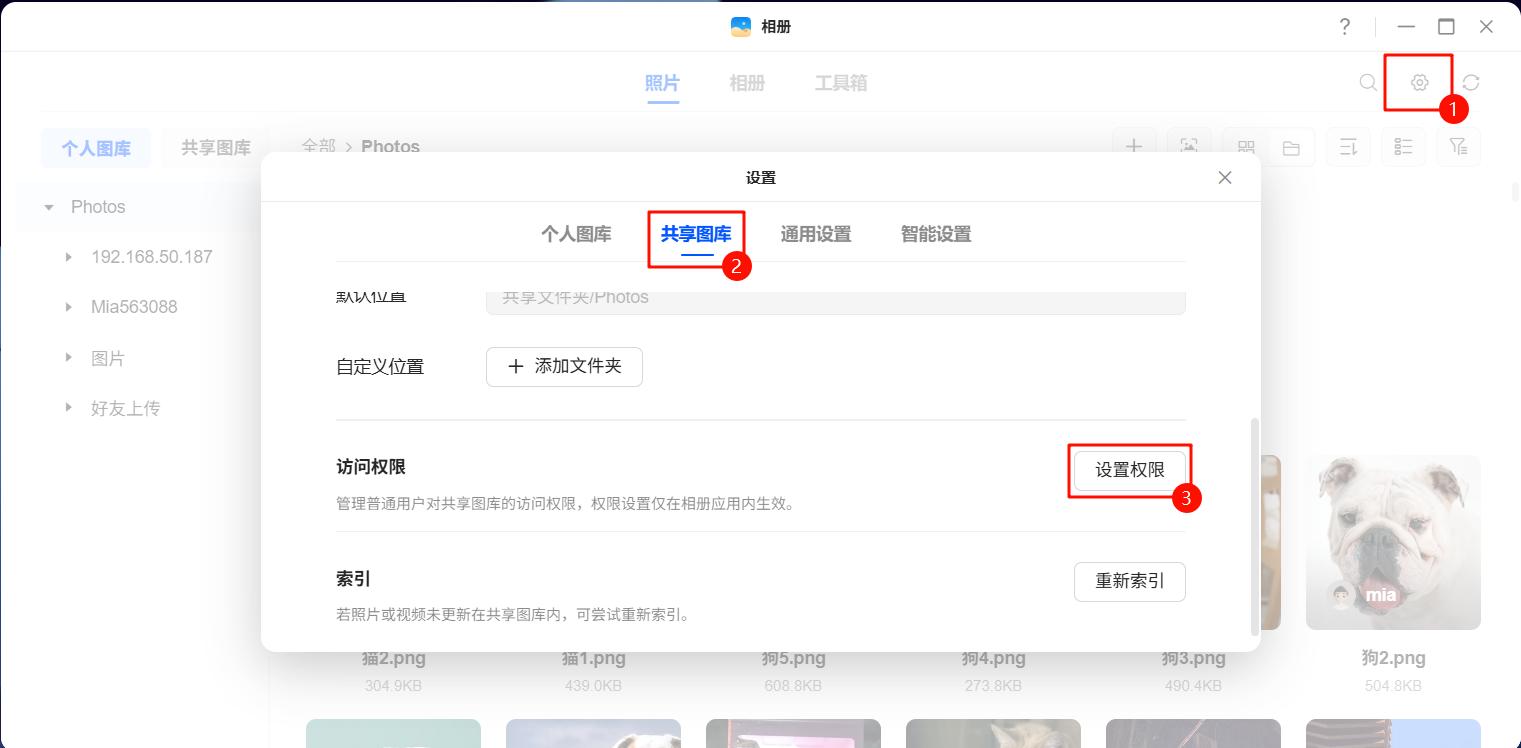Open the 智能设置 settings tab
This screenshot has height=748, width=1521.
point(933,233)
